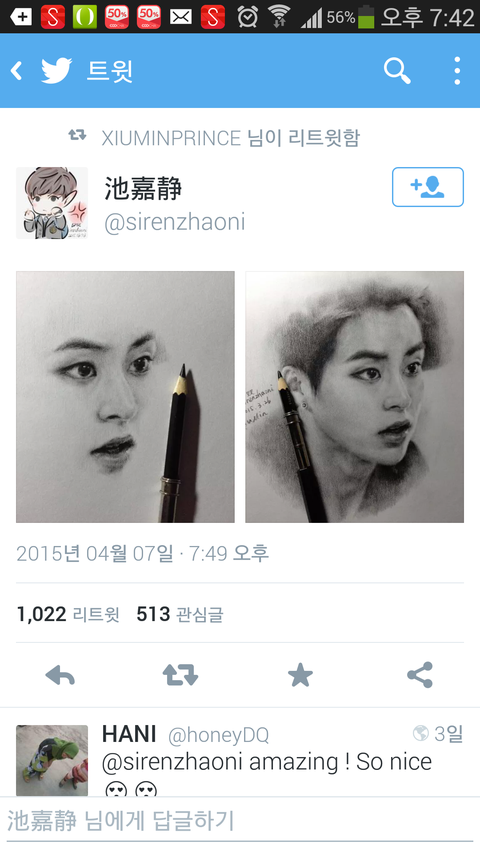The width and height of the screenshot is (480, 853).
Task: Focus the 답글하기 reply input field
Action: click(240, 821)
